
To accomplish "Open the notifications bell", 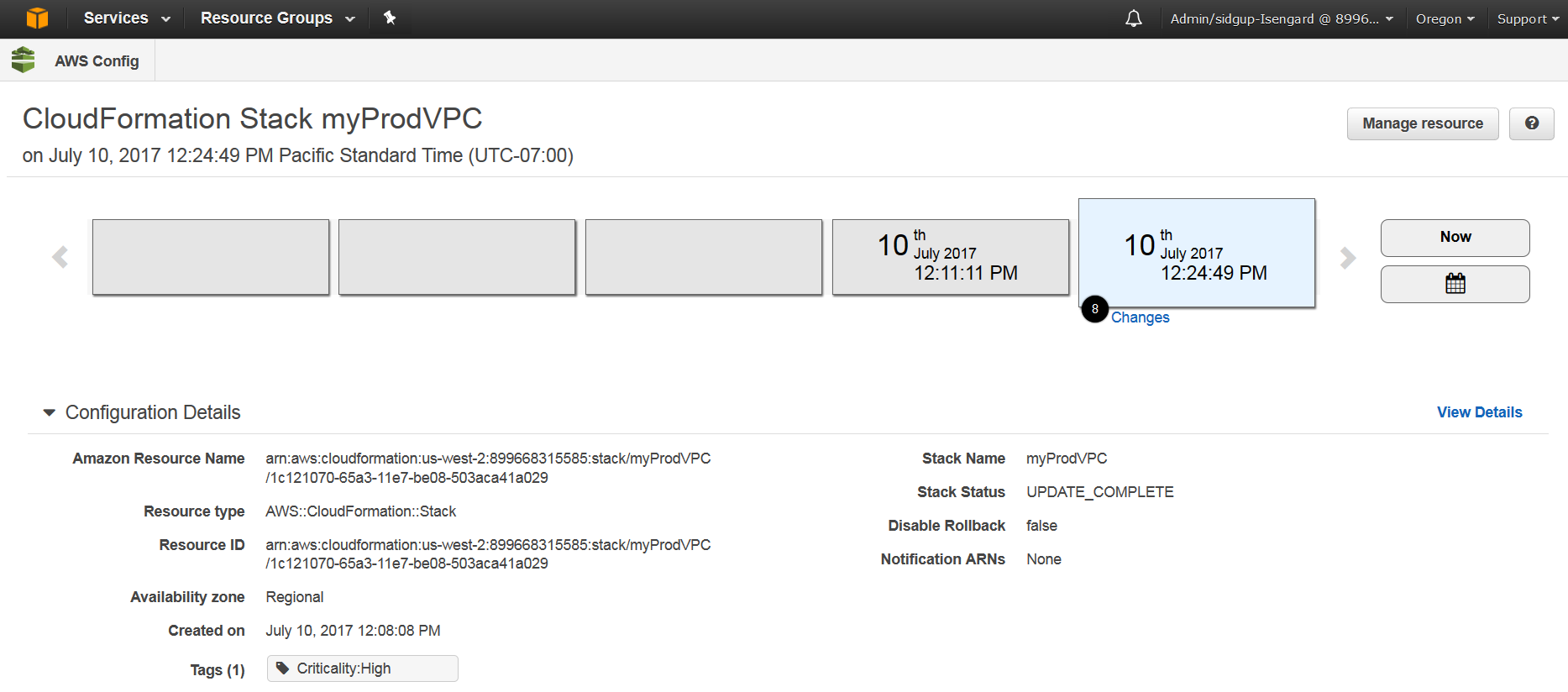I will pos(1134,18).
